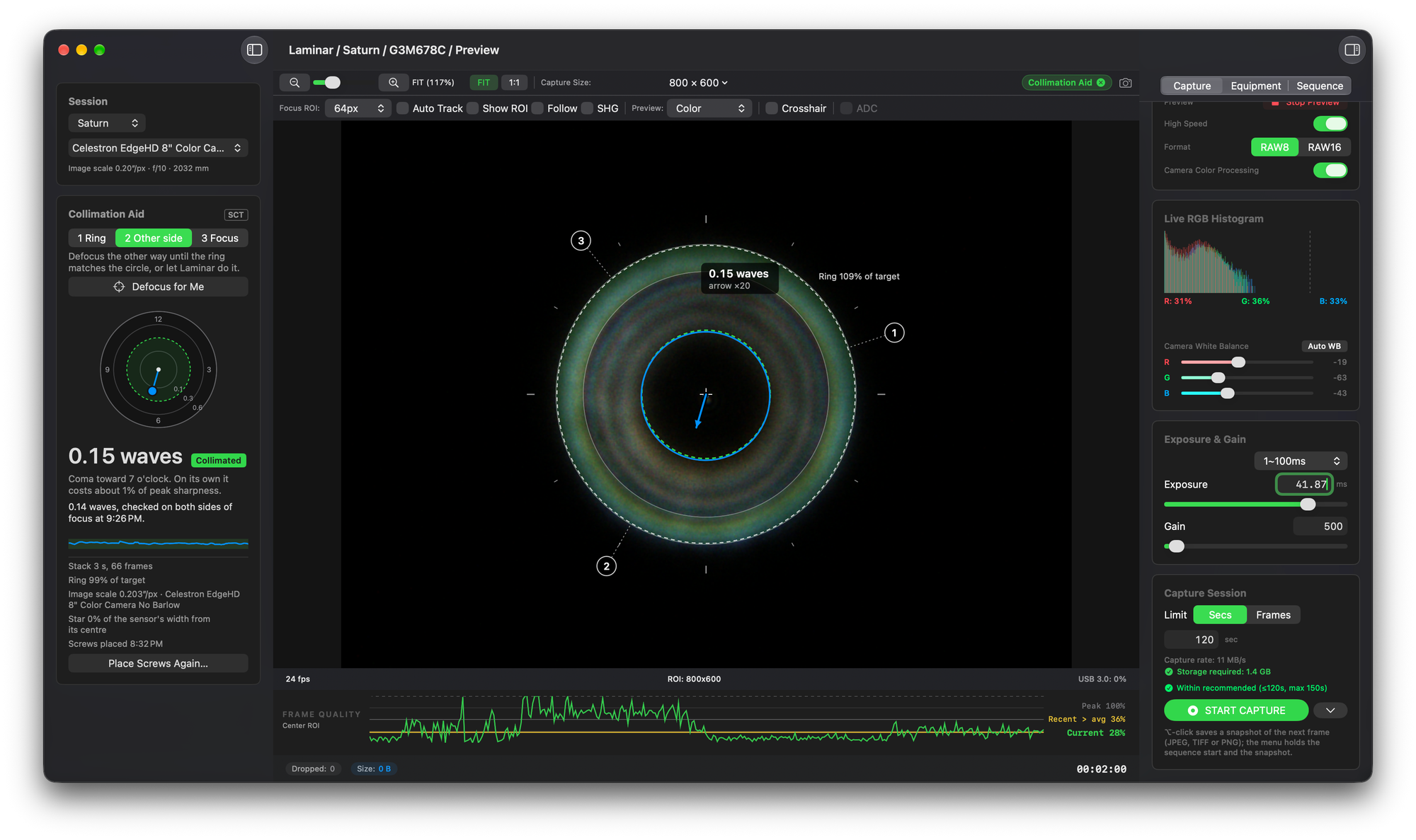Click the ADC checkbox
This screenshot has width=1416, height=840.
pyautogui.click(x=846, y=108)
